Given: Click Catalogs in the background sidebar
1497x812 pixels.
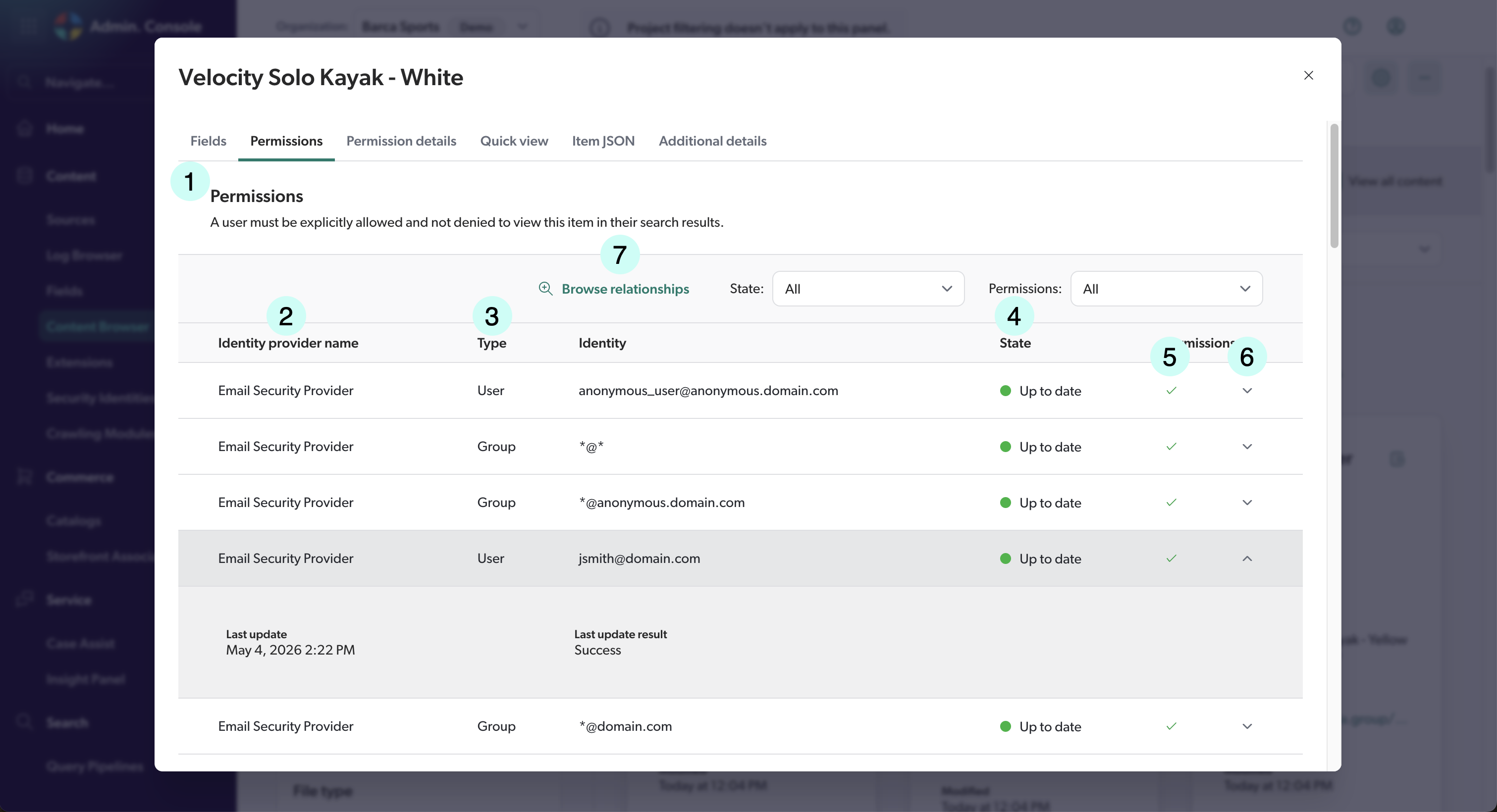Looking at the screenshot, I should coord(74,520).
